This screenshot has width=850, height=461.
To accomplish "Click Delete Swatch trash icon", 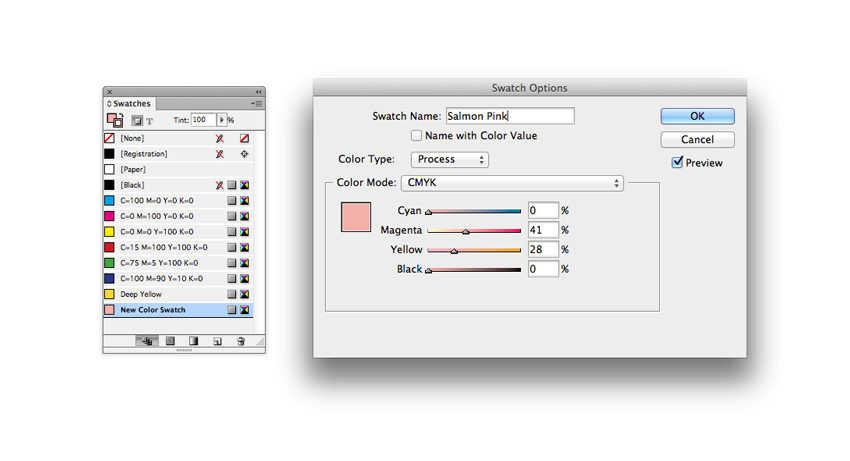I will 241,341.
